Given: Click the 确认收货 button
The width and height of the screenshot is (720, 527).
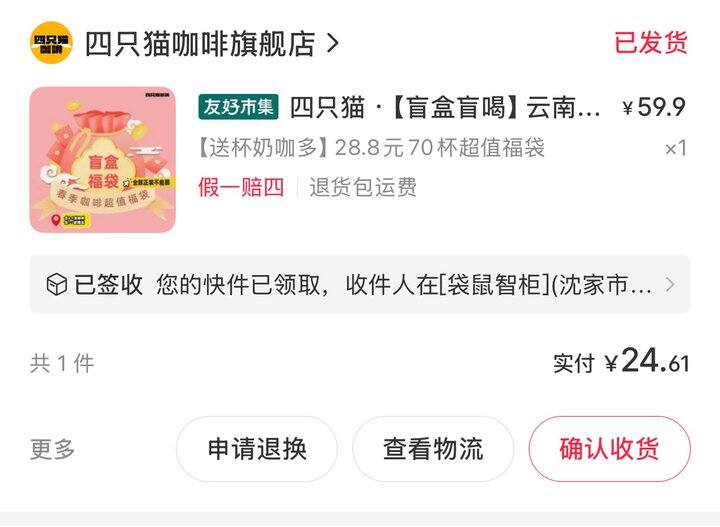Looking at the screenshot, I should point(609,449).
